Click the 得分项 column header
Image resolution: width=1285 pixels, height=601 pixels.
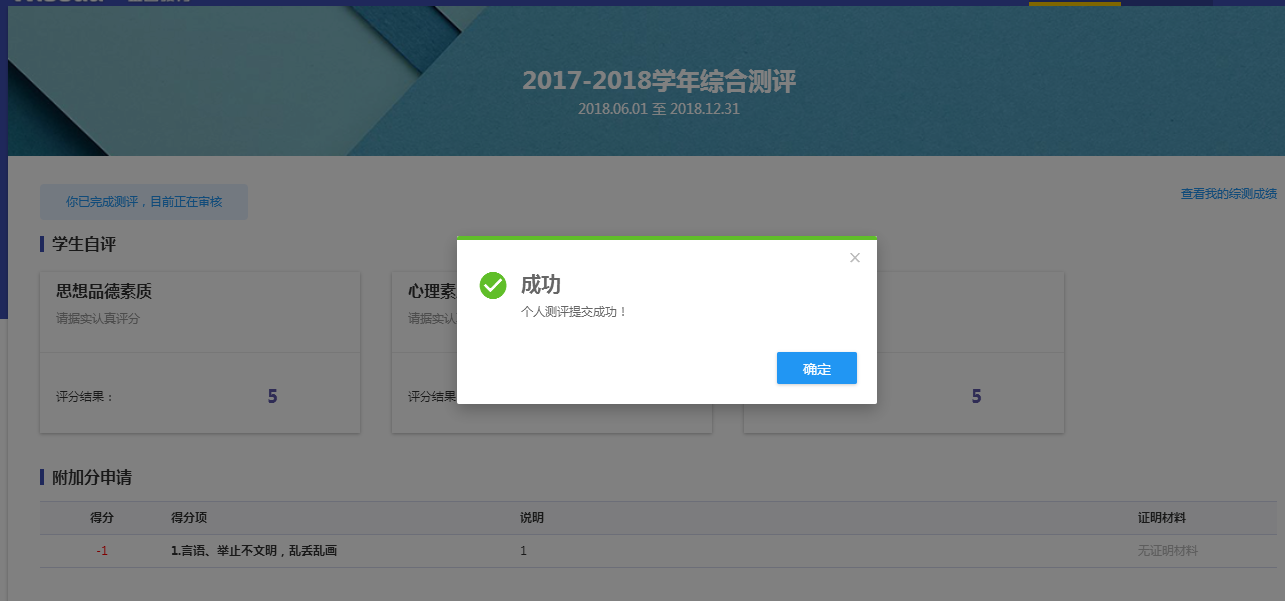[189, 518]
